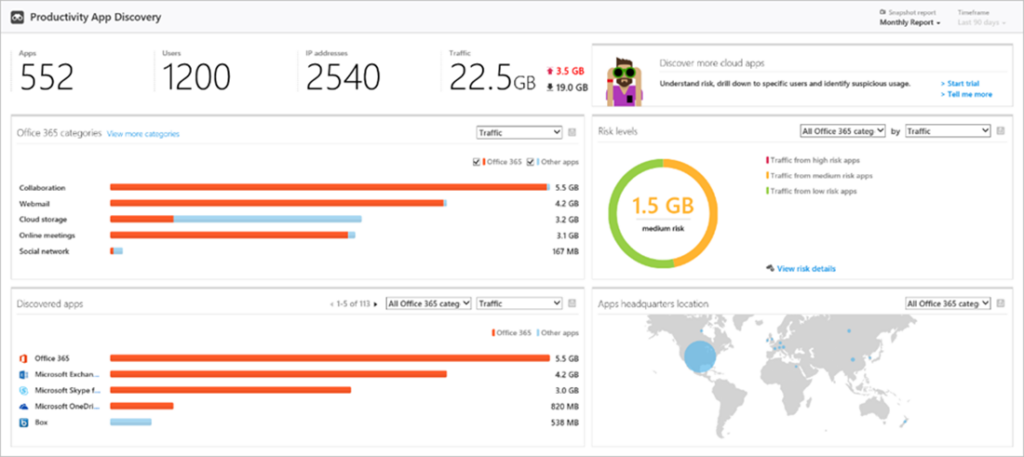Click the Microsoft OneDrive app icon
Image resolution: width=1024 pixels, height=457 pixels.
pyautogui.click(x=22, y=407)
